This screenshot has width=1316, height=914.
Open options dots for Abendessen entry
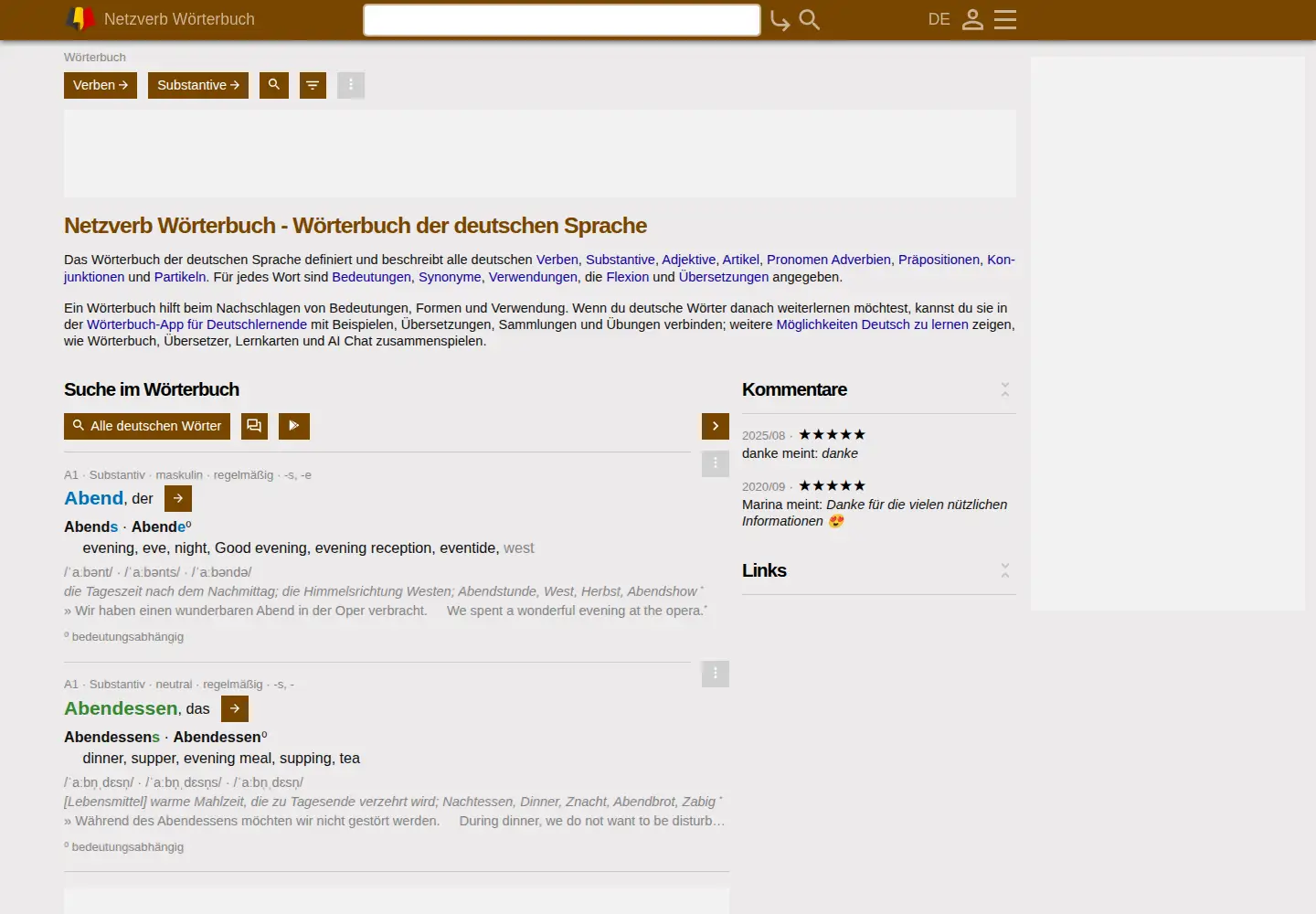click(x=716, y=674)
